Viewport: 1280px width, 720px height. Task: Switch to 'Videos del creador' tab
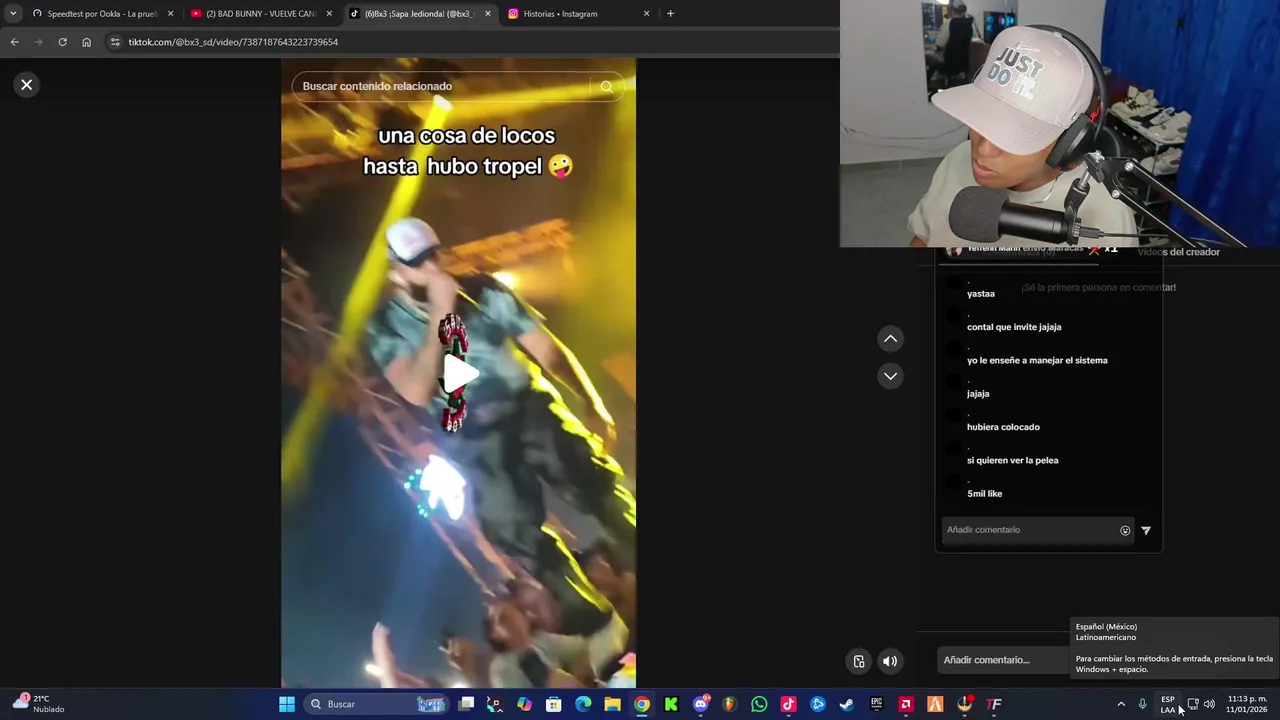(1178, 252)
